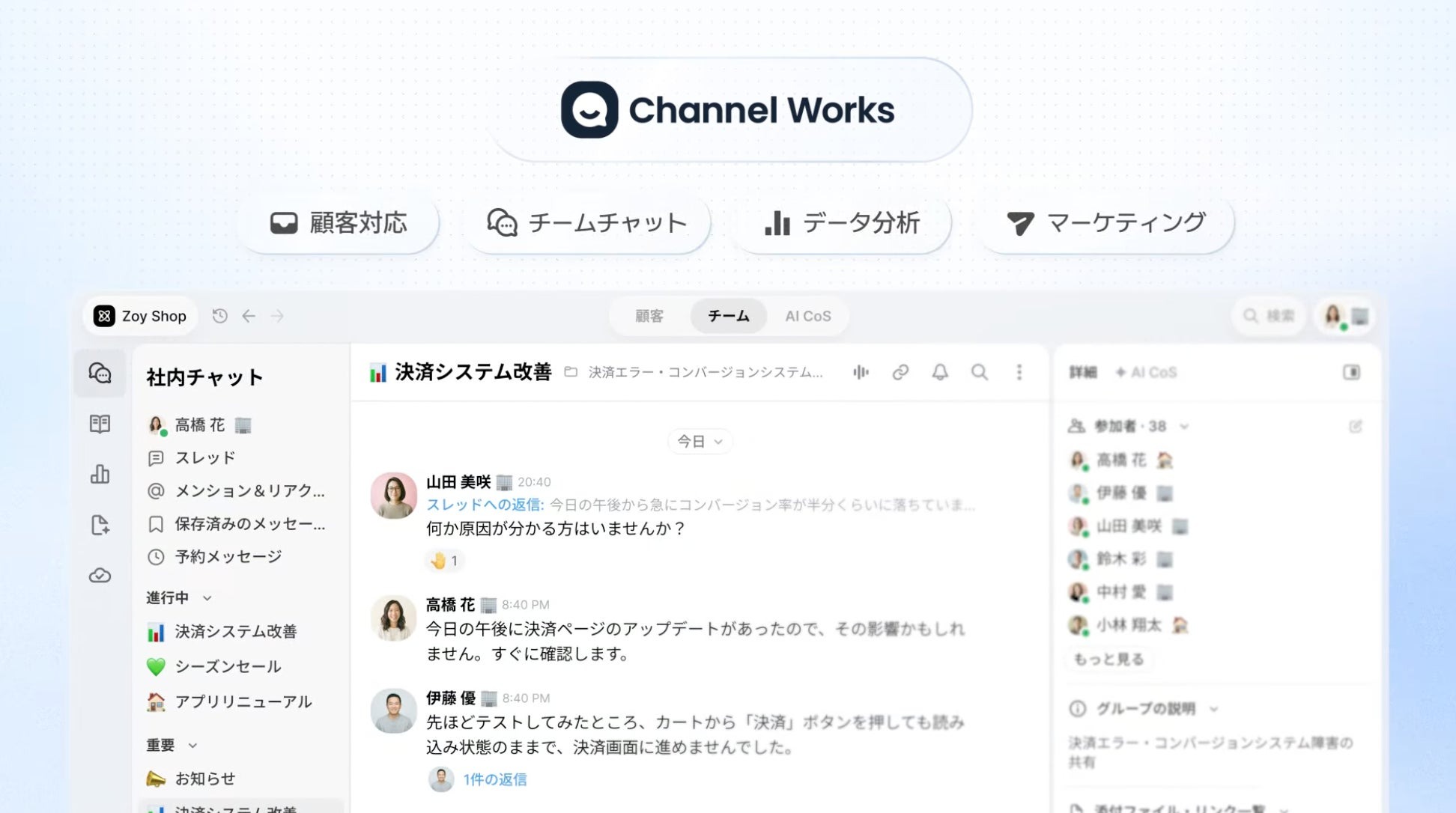Select participant 伊藤 優 in details panel
The height and width of the screenshot is (813, 1456).
pos(1120,493)
